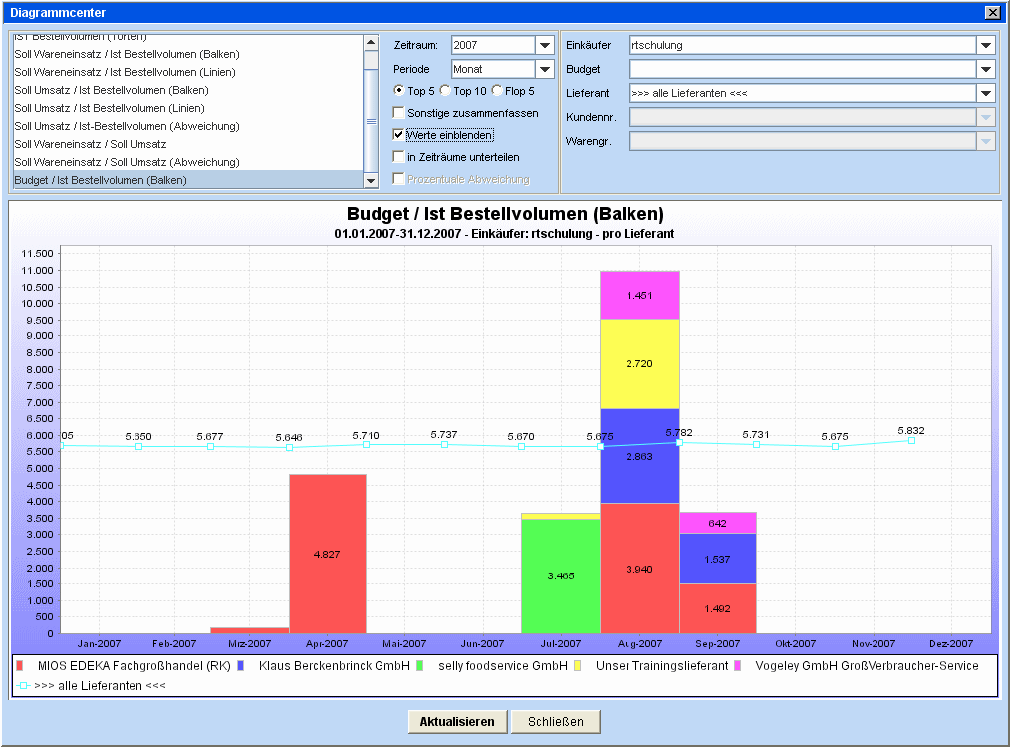This screenshot has width=1010, height=747.
Task: Expand the Periode dropdown
Action: (x=545, y=70)
